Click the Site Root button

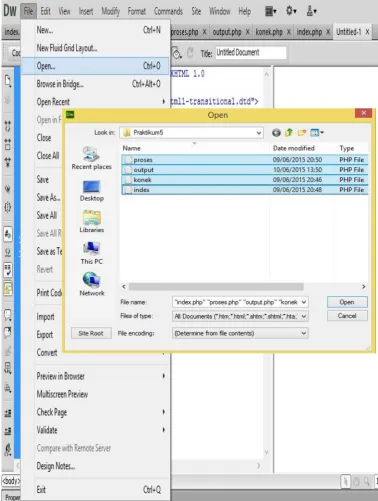point(91,333)
